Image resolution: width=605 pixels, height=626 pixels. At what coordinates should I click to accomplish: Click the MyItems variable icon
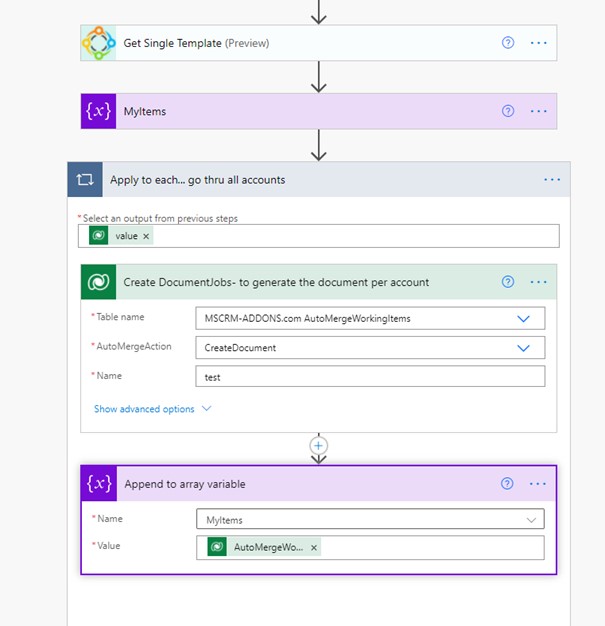99,111
